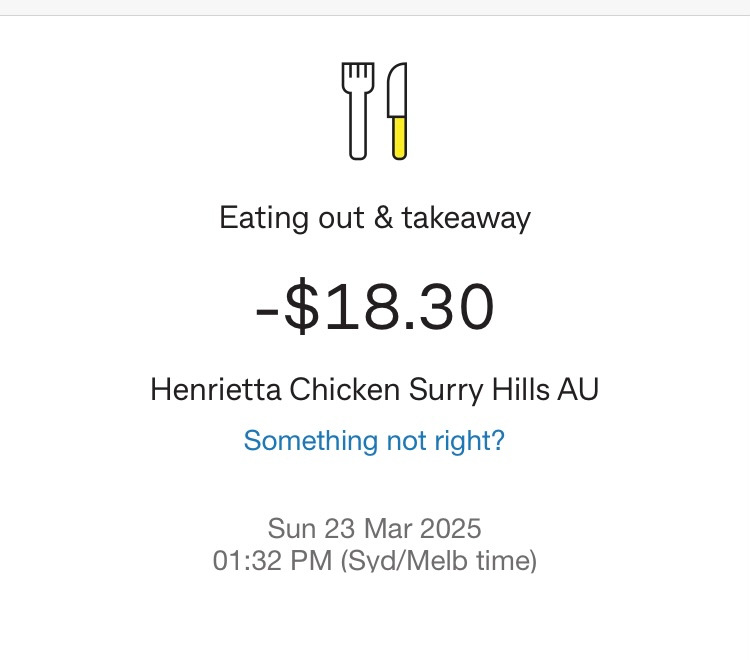Click the '(Syd/Melb time)' timezone text
The width and height of the screenshot is (750, 660).
click(x=439, y=561)
